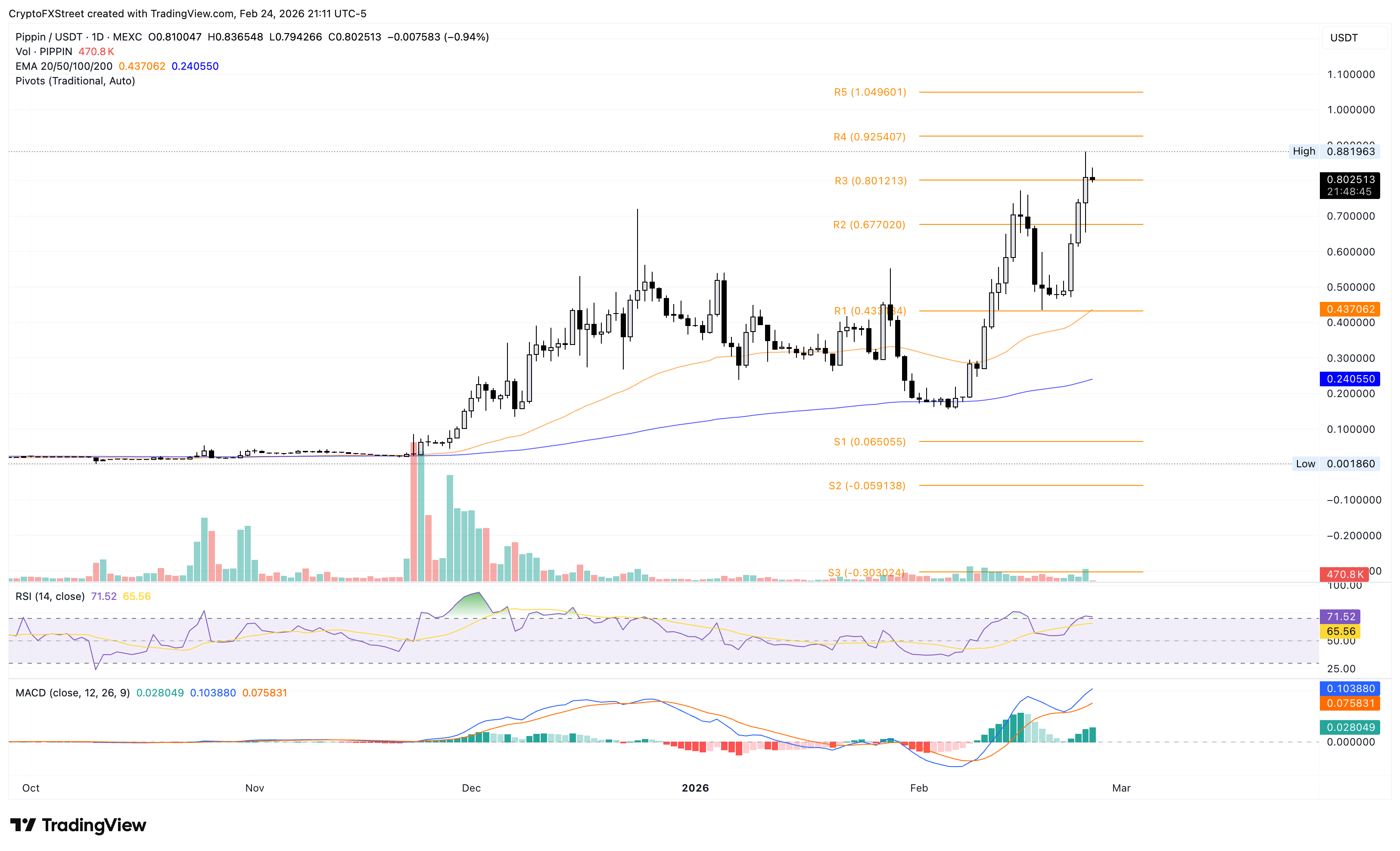Viewport: 1400px width, 851px height.
Task: Select the Pivots (Traditional, Auto) legend
Action: click(x=75, y=81)
